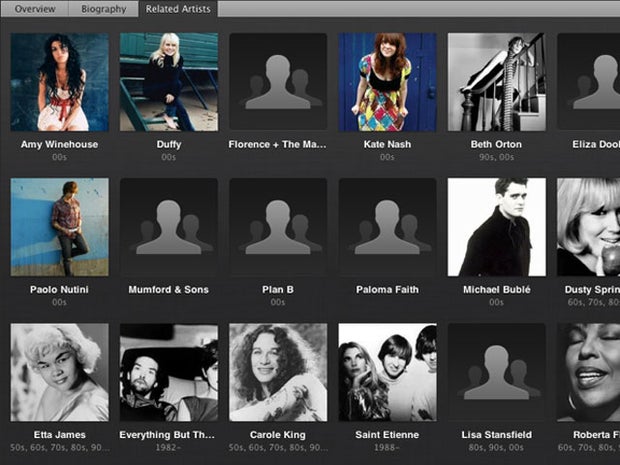Image resolution: width=620 pixels, height=465 pixels.
Task: Click "00s" under Plan B
Action: [x=278, y=302]
